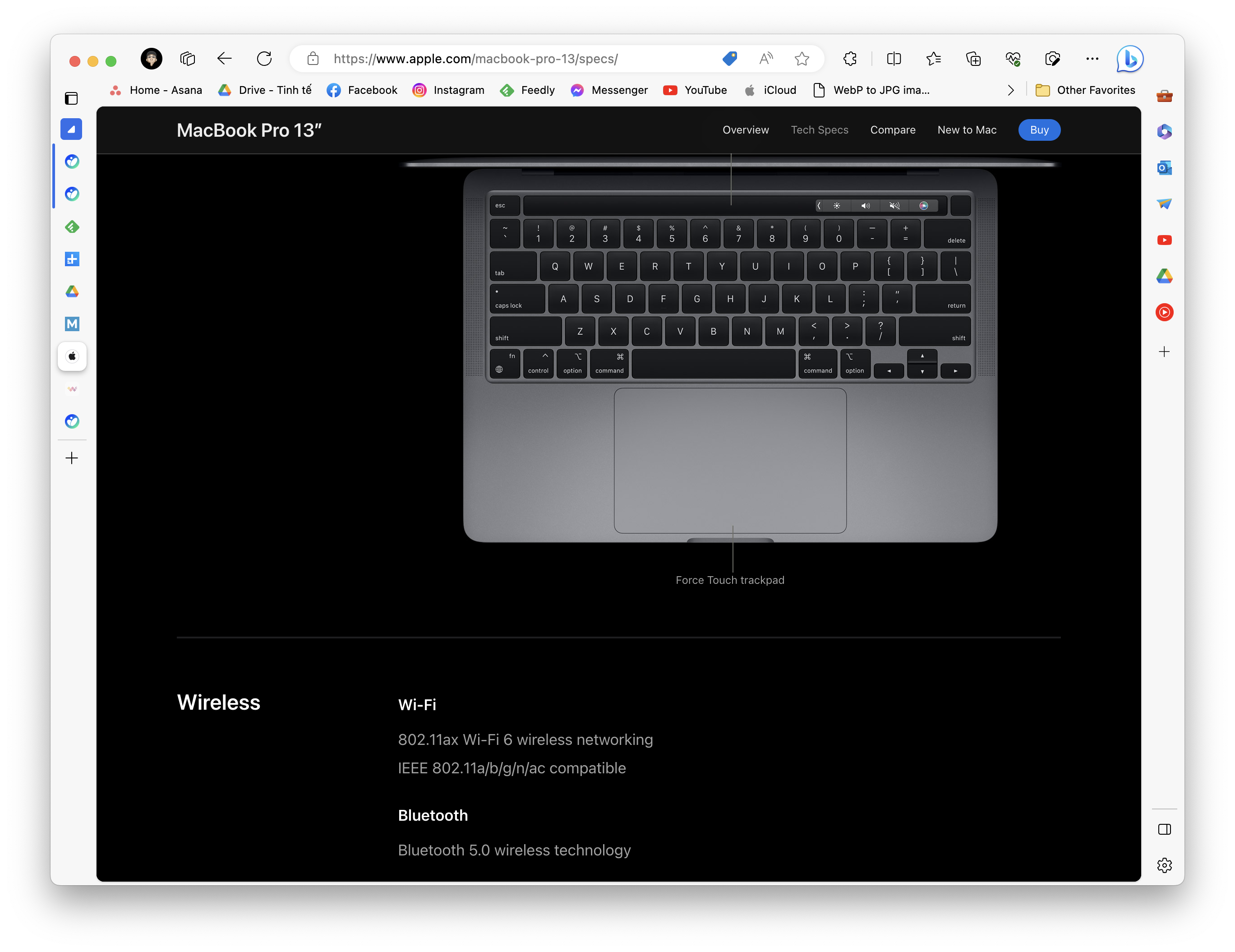Image resolution: width=1235 pixels, height=952 pixels.
Task: Expand more favorites bar items chevron
Action: click(1010, 91)
